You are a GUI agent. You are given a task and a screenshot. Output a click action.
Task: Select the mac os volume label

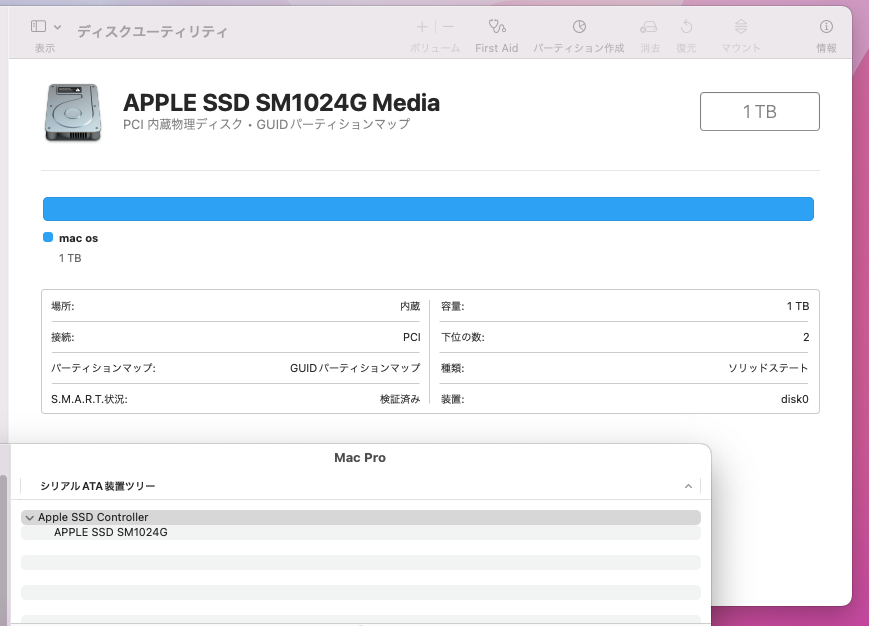[x=79, y=238]
